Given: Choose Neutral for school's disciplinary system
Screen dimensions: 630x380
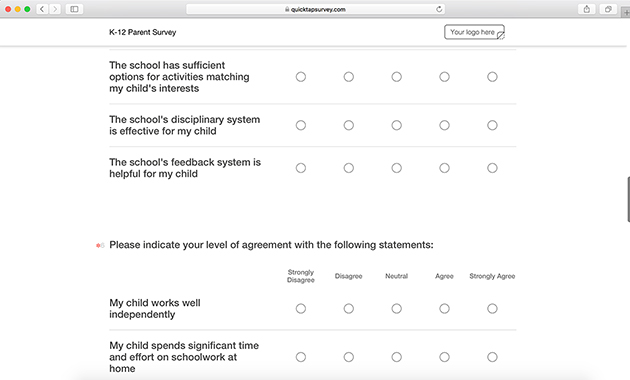Looking at the screenshot, I should pos(397,125).
